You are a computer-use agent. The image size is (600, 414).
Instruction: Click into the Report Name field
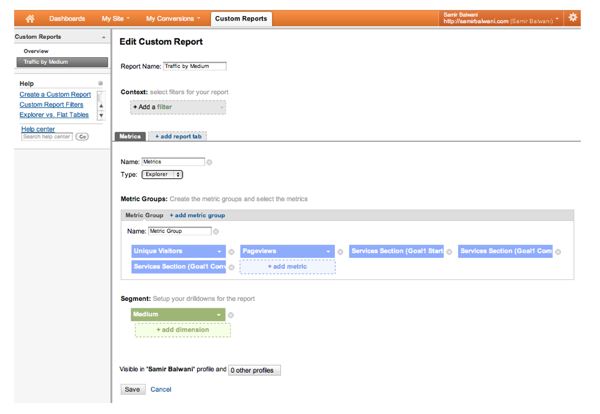195,66
